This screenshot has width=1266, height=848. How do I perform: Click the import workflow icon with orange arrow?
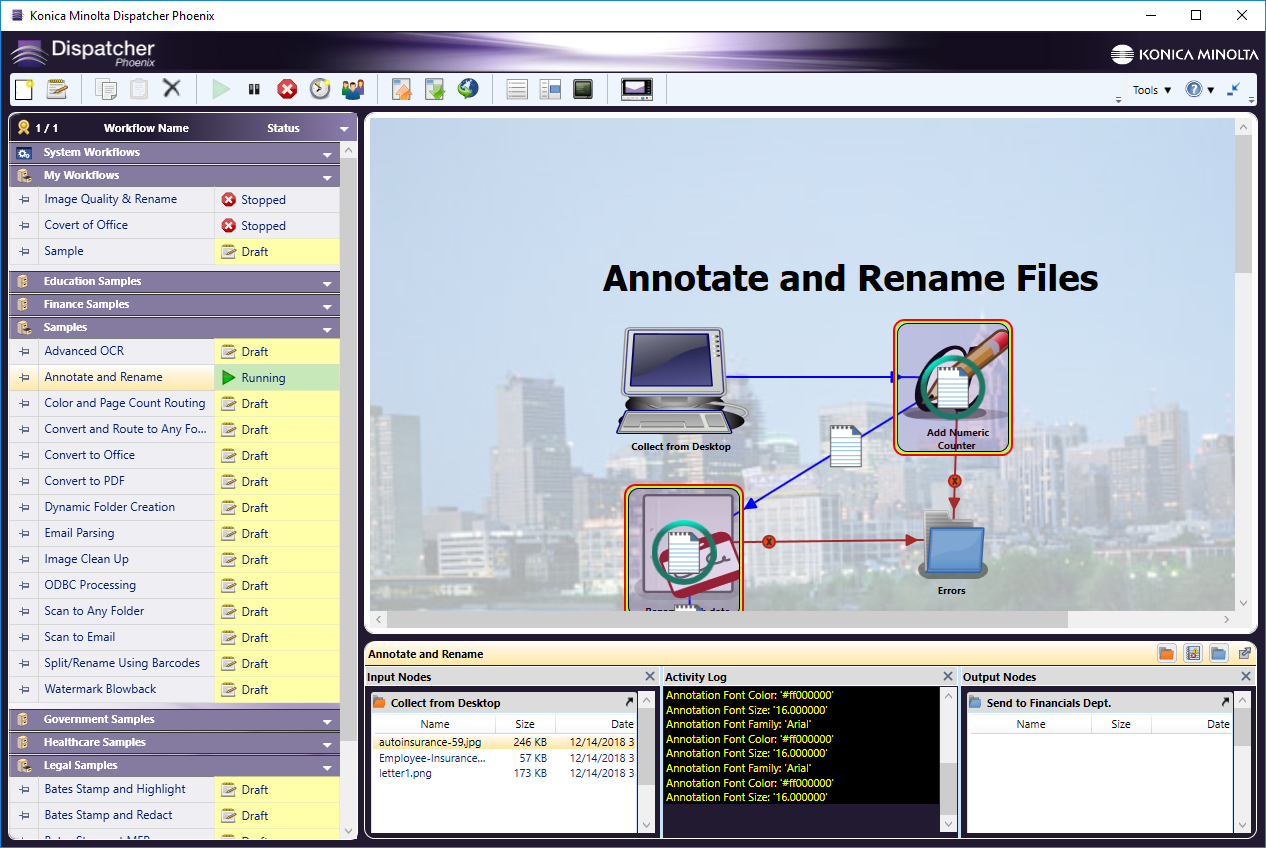coord(401,89)
